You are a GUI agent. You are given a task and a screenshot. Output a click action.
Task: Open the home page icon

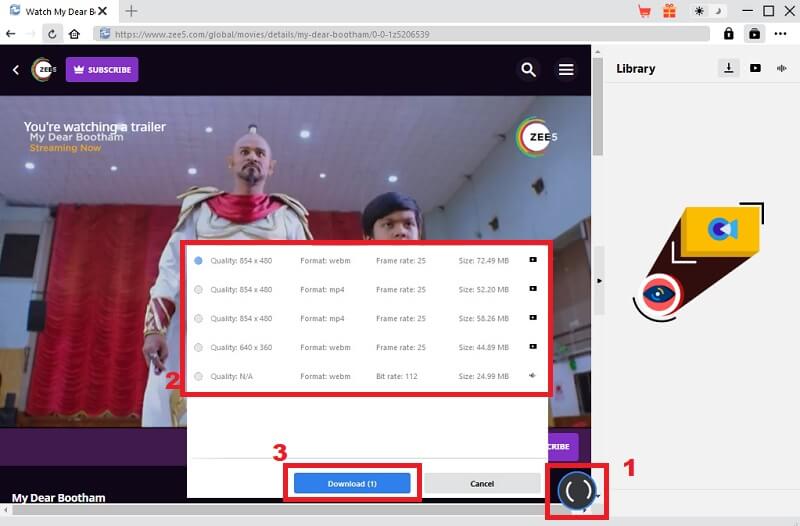(x=74, y=34)
